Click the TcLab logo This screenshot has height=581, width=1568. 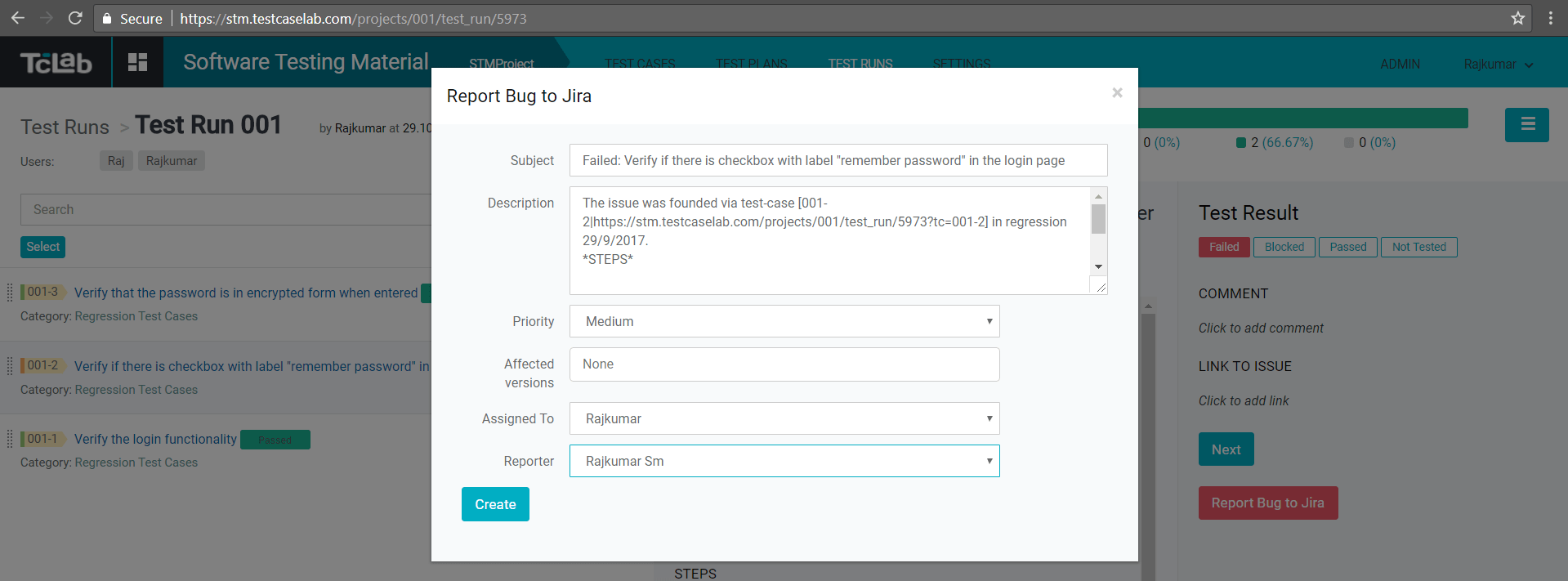[x=56, y=62]
